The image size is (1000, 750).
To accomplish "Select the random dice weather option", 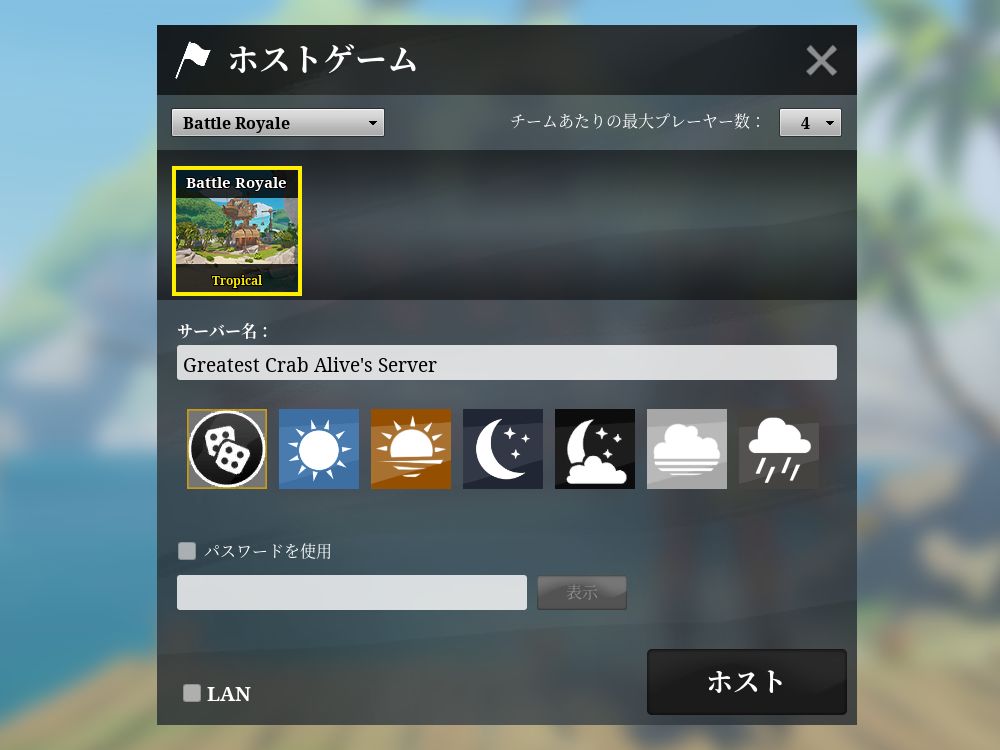I will (226, 449).
